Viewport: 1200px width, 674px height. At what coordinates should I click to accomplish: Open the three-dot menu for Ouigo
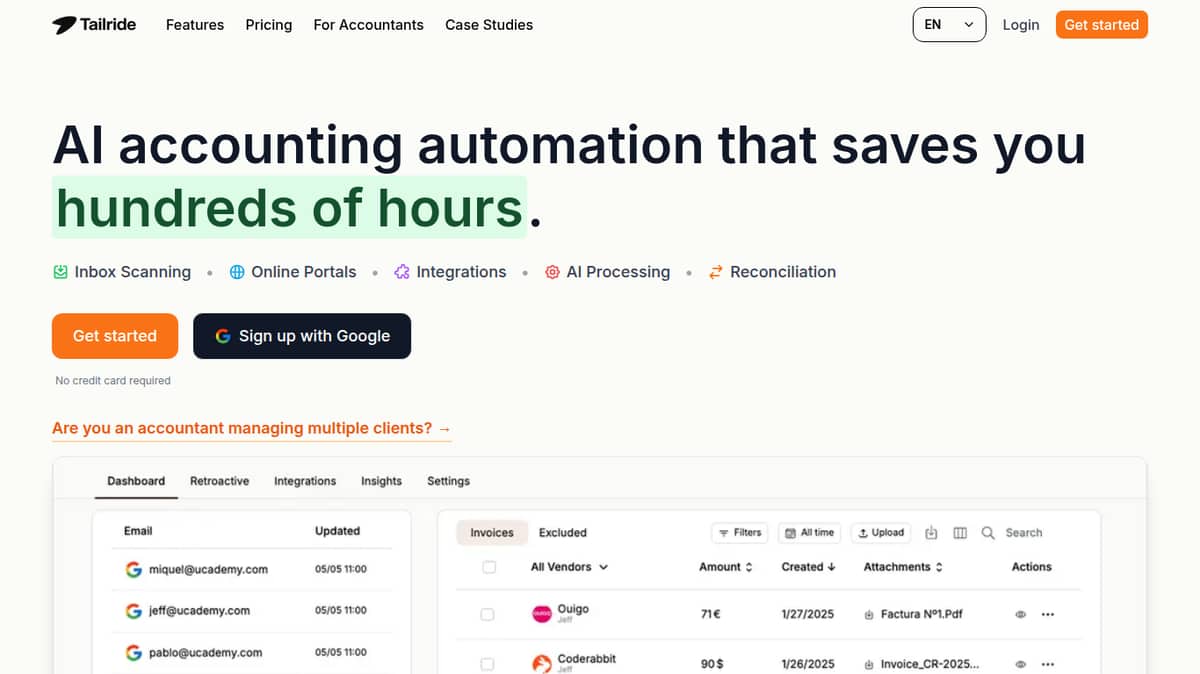pyautogui.click(x=1047, y=614)
